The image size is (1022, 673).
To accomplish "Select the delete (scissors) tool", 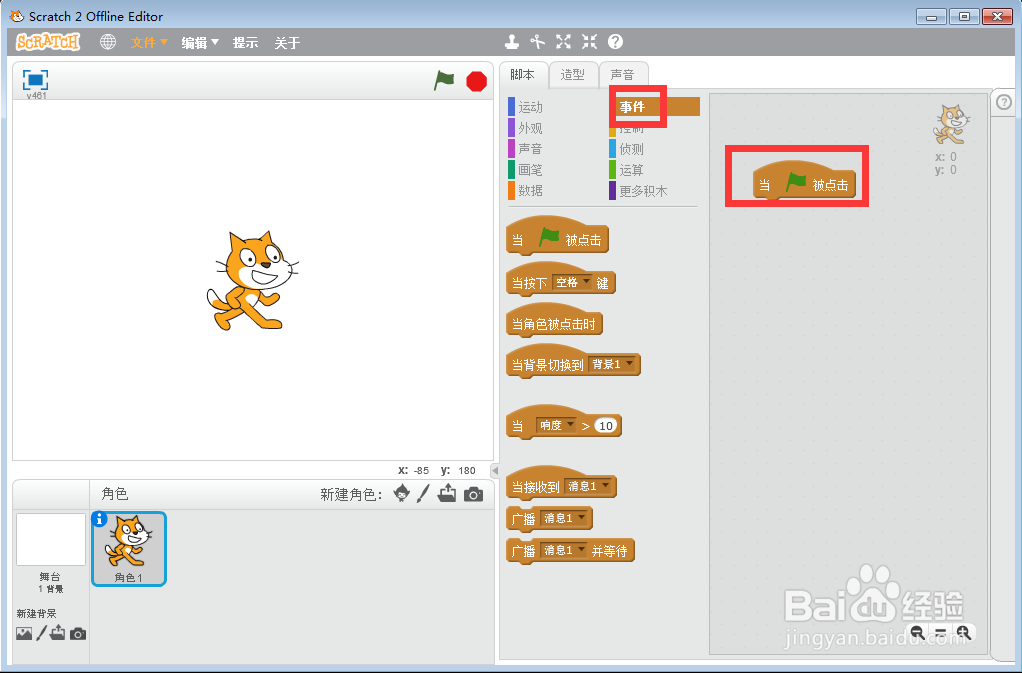I will click(x=537, y=42).
